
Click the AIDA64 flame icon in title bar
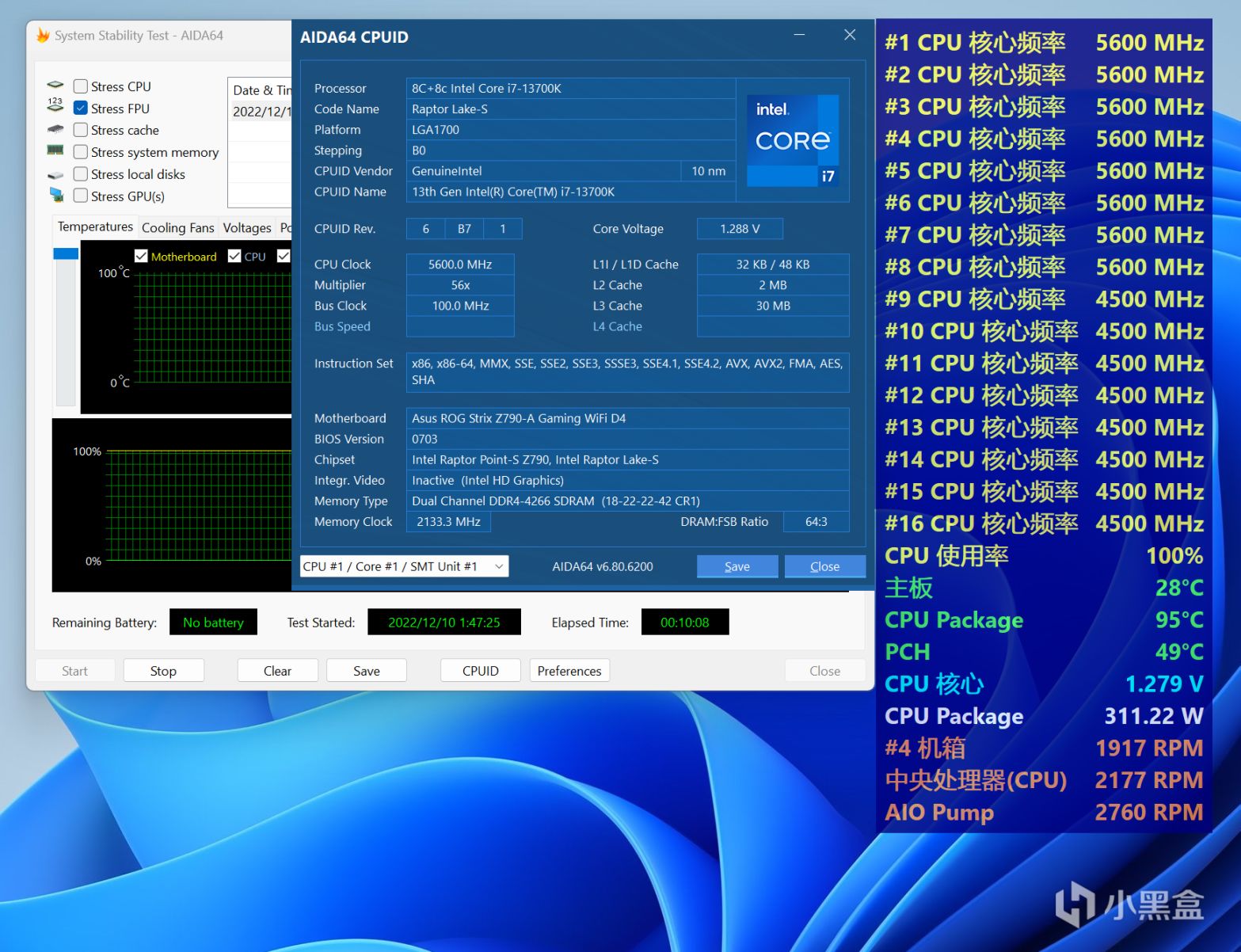(x=43, y=36)
